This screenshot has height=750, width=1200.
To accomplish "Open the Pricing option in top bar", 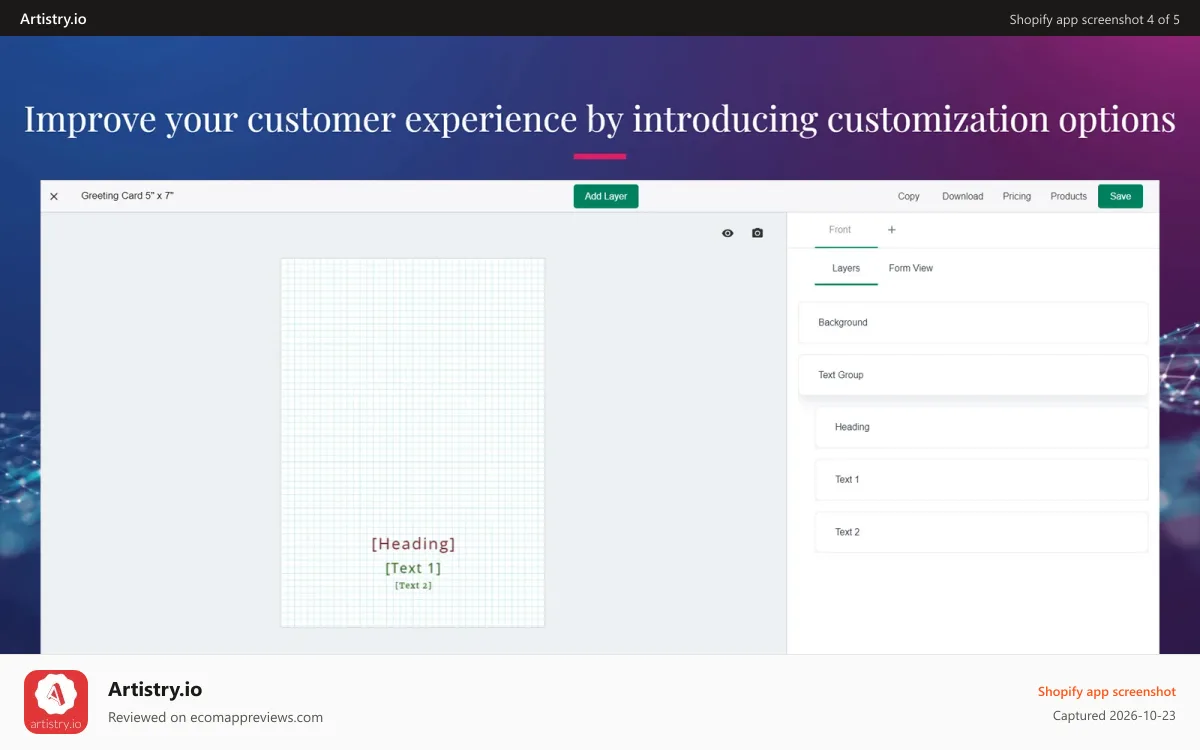I will click(1017, 196).
